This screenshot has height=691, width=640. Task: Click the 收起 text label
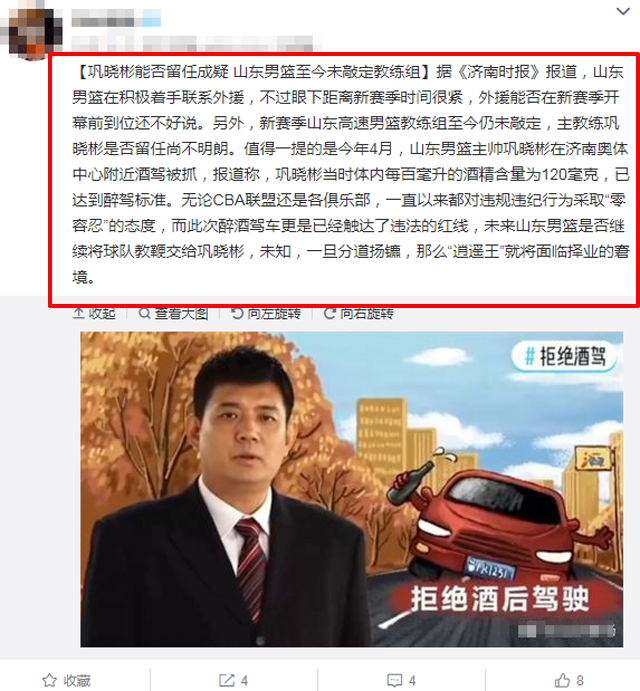pyautogui.click(x=102, y=313)
